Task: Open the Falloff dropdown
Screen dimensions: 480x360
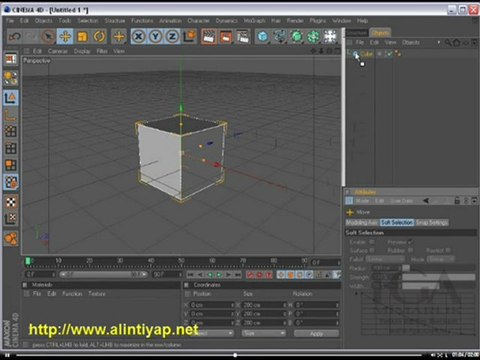Action: [385, 259]
